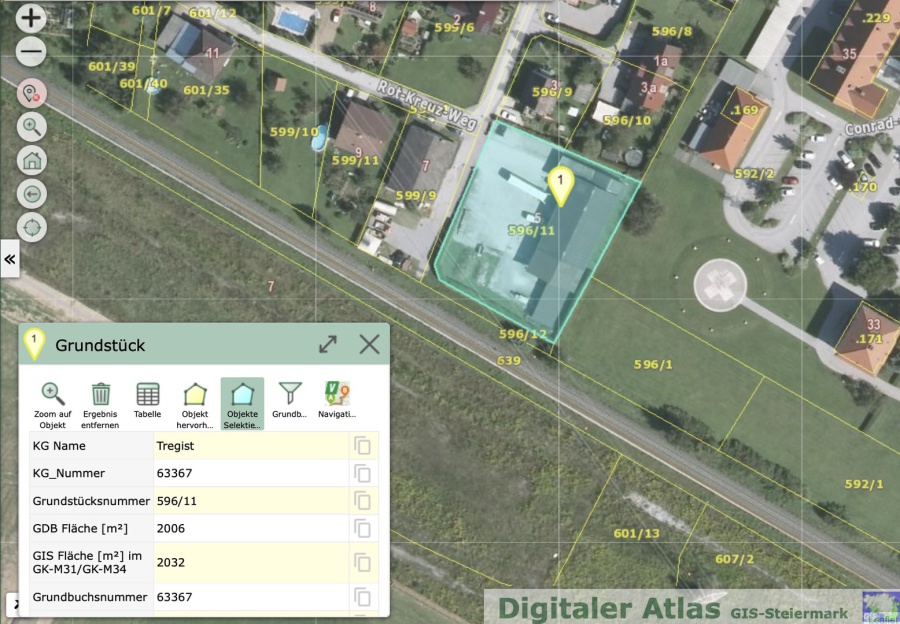This screenshot has height=624, width=900.
Task: Toggle Objekt hervorheben highlight
Action: [195, 404]
